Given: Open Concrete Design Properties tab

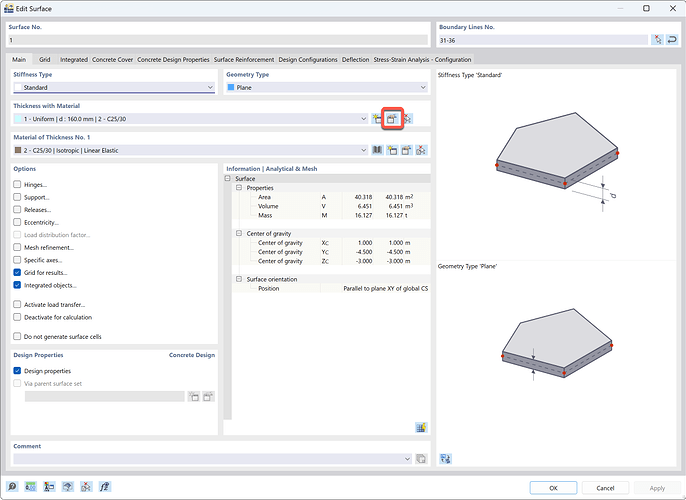Looking at the screenshot, I should point(173,59).
